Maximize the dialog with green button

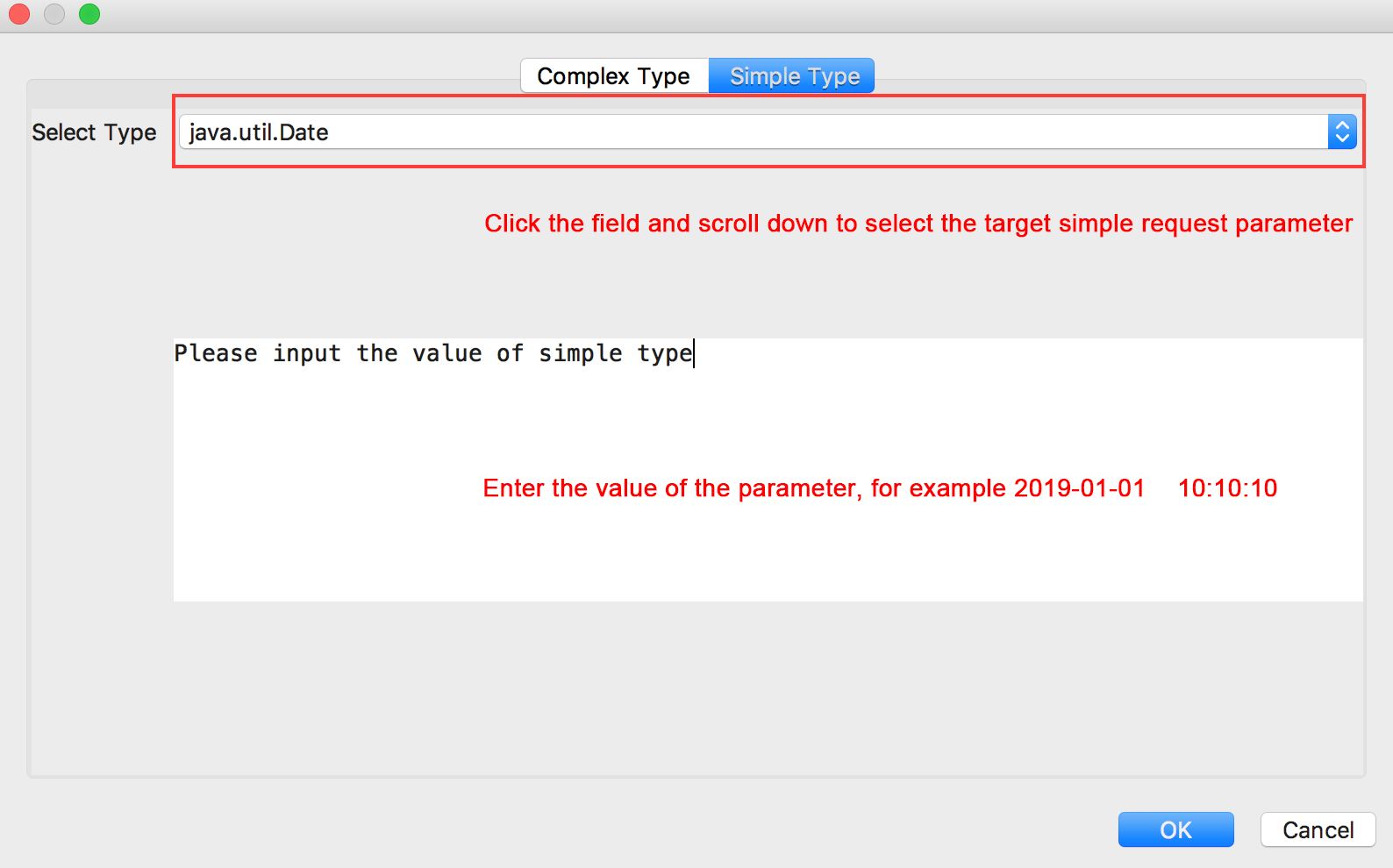click(89, 14)
